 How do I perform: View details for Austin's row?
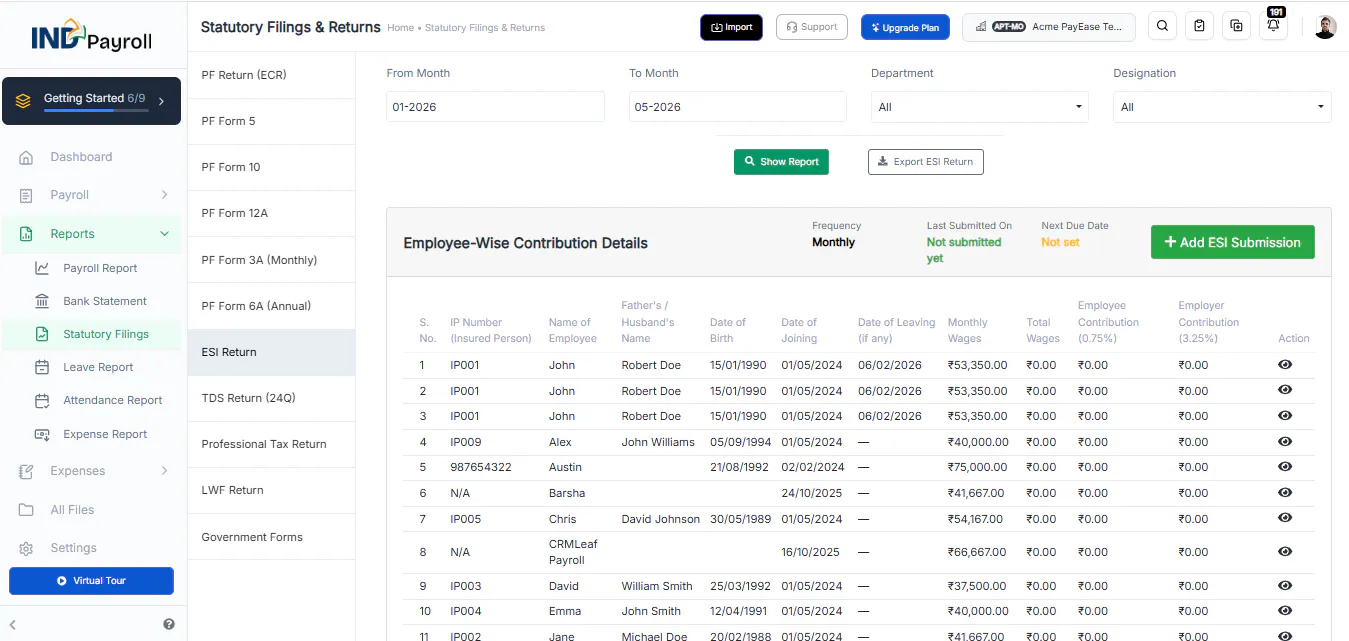pyautogui.click(x=1285, y=467)
